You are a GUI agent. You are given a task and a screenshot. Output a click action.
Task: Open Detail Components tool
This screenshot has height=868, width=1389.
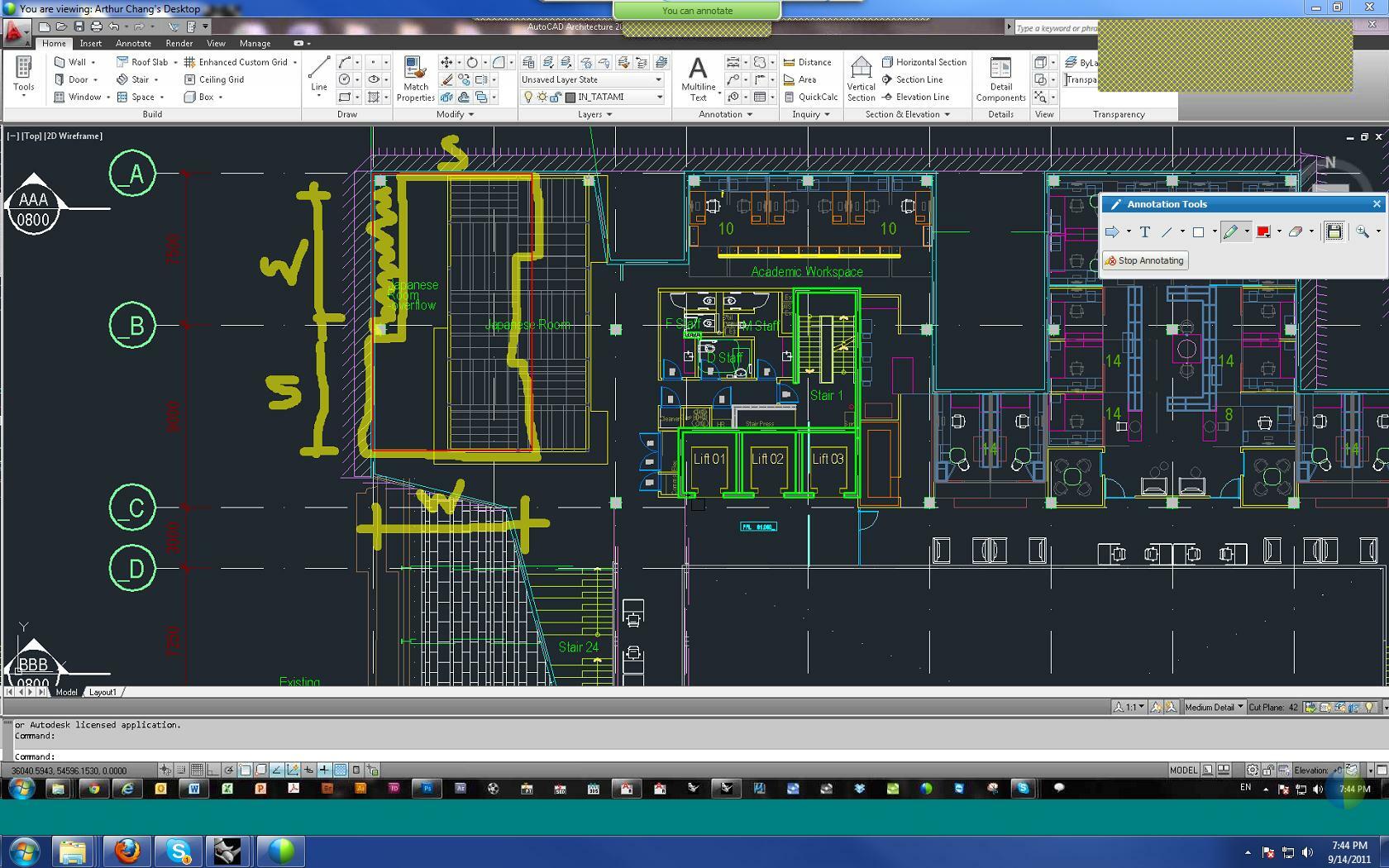click(1000, 79)
